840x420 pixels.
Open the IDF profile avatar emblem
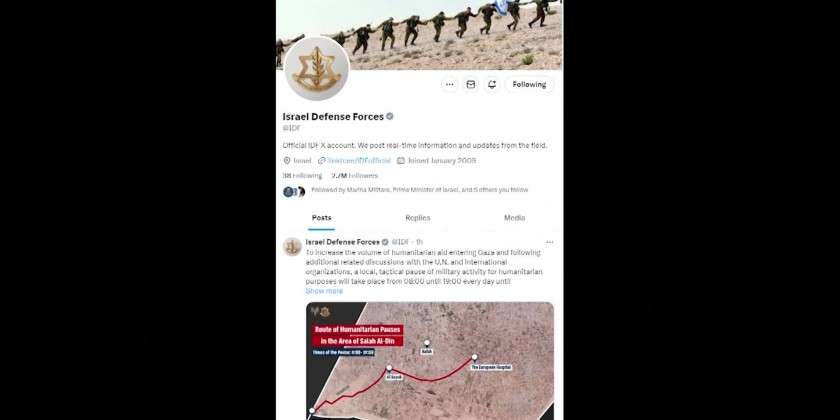(x=316, y=69)
